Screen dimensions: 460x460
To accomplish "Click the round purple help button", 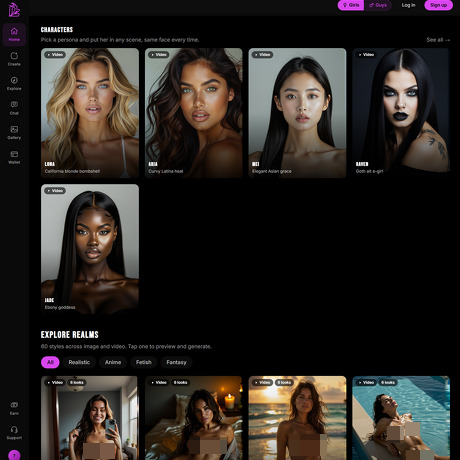I will pyautogui.click(x=14, y=455).
